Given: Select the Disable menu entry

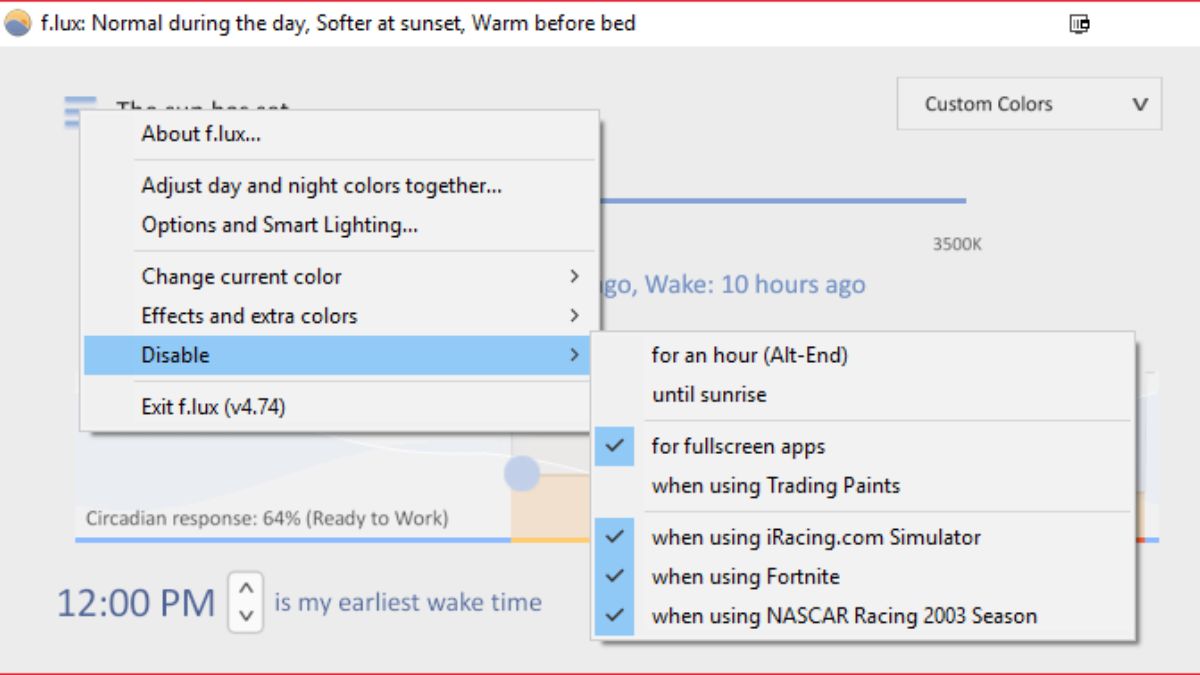Looking at the screenshot, I should (339, 355).
